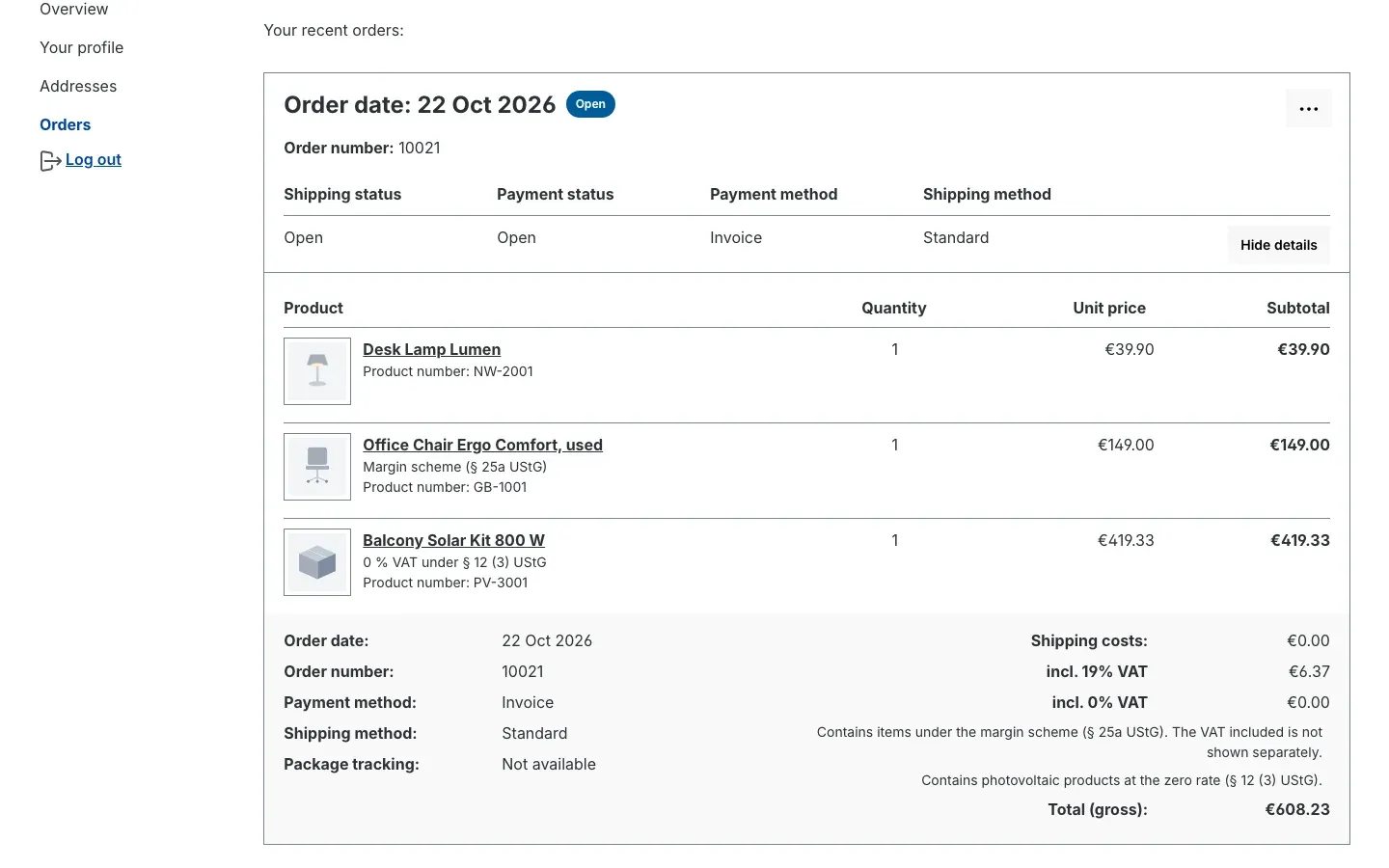Click the 'Product number: PV-3001' text
Viewport: 1389px width, 868px height.
click(x=445, y=583)
